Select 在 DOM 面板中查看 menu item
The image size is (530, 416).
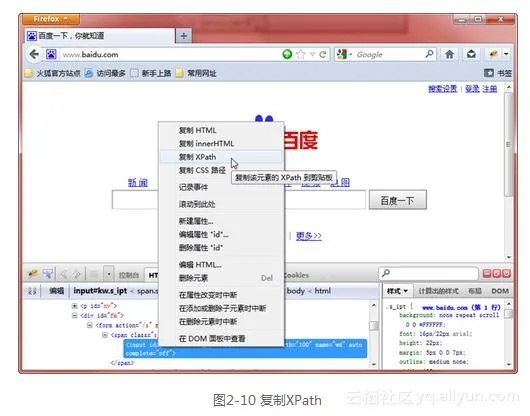coord(221,338)
